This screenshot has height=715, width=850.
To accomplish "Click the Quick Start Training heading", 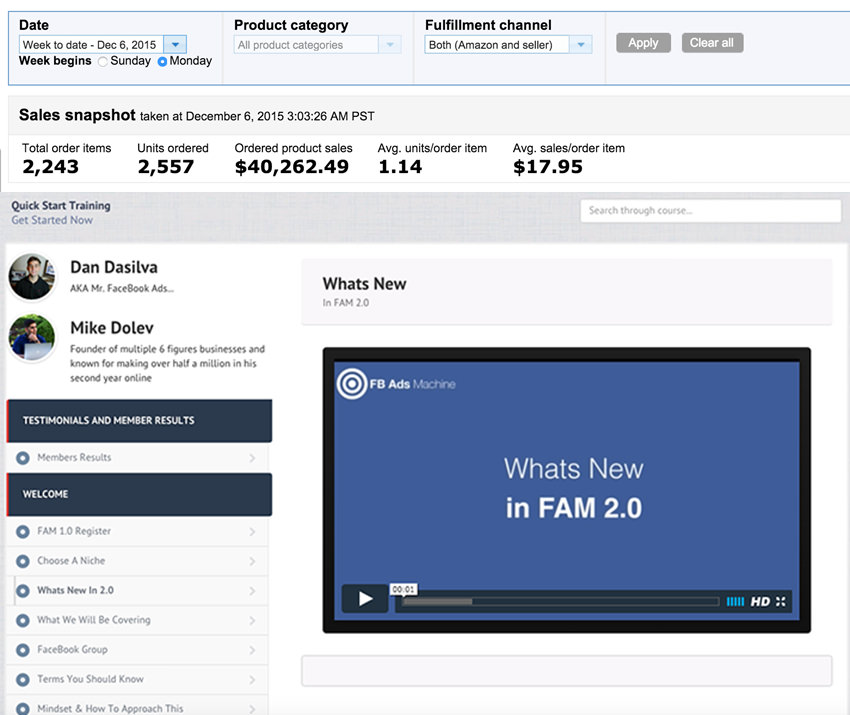I will (61, 205).
